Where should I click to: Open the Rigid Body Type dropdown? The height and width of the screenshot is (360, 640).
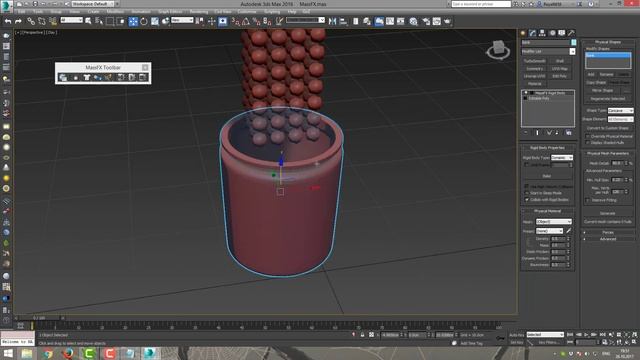tap(562, 158)
